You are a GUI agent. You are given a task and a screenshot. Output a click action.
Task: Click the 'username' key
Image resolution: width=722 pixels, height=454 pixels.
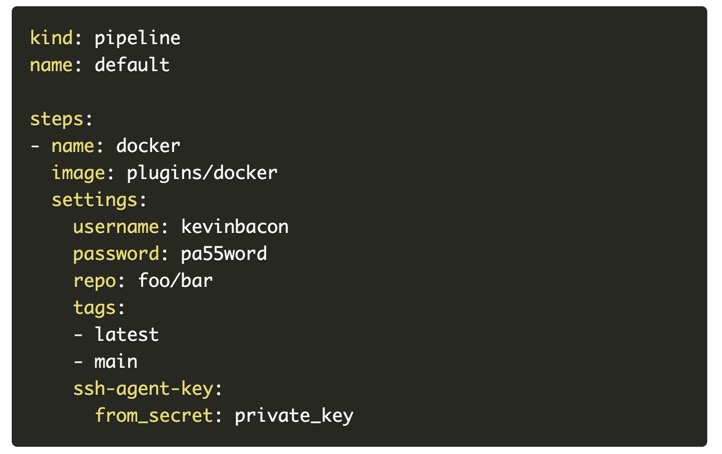point(116,227)
